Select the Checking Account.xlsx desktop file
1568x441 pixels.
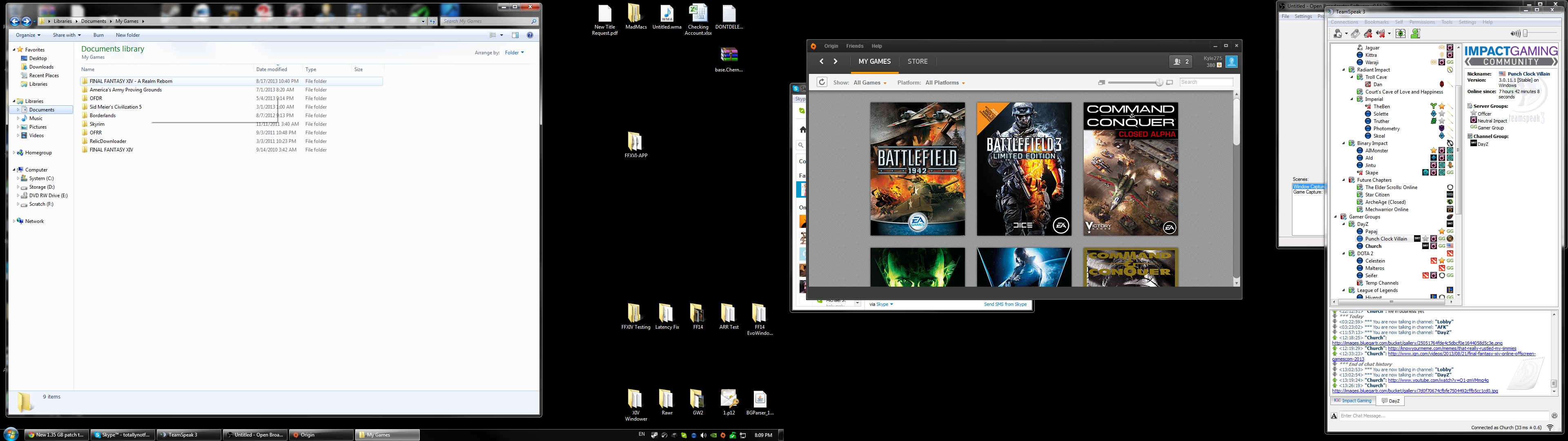pos(697,20)
